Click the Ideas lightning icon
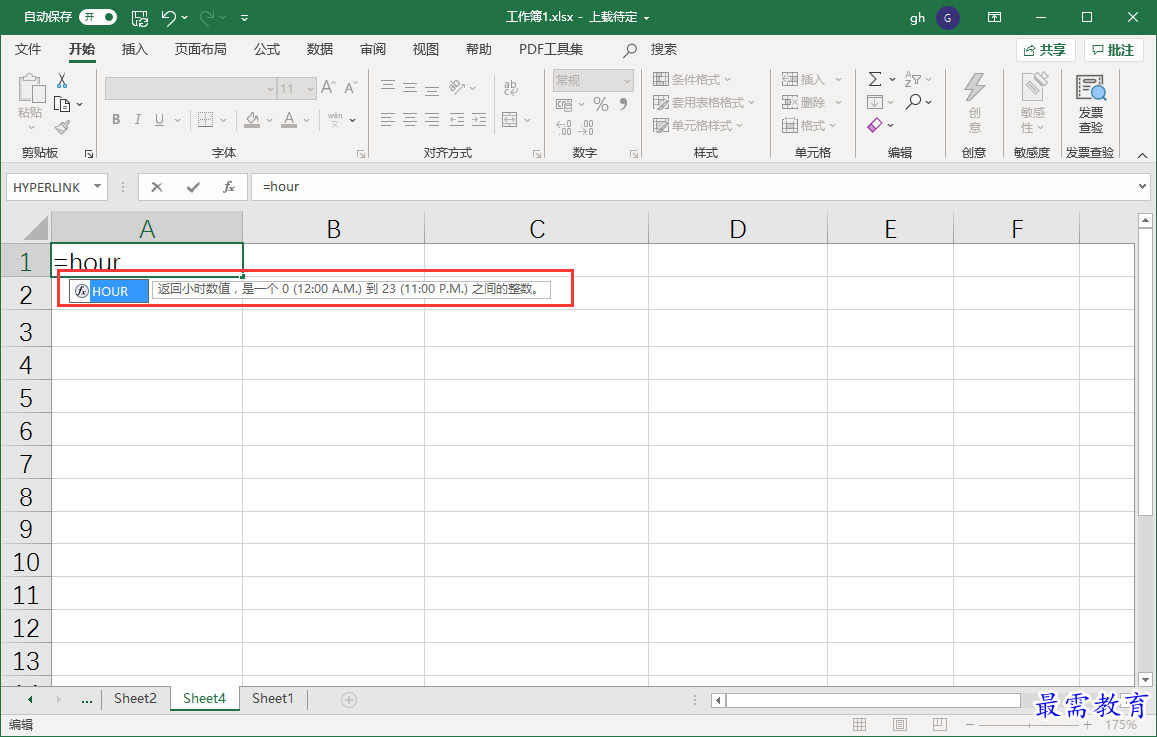The height and width of the screenshot is (737, 1157). tap(974, 87)
